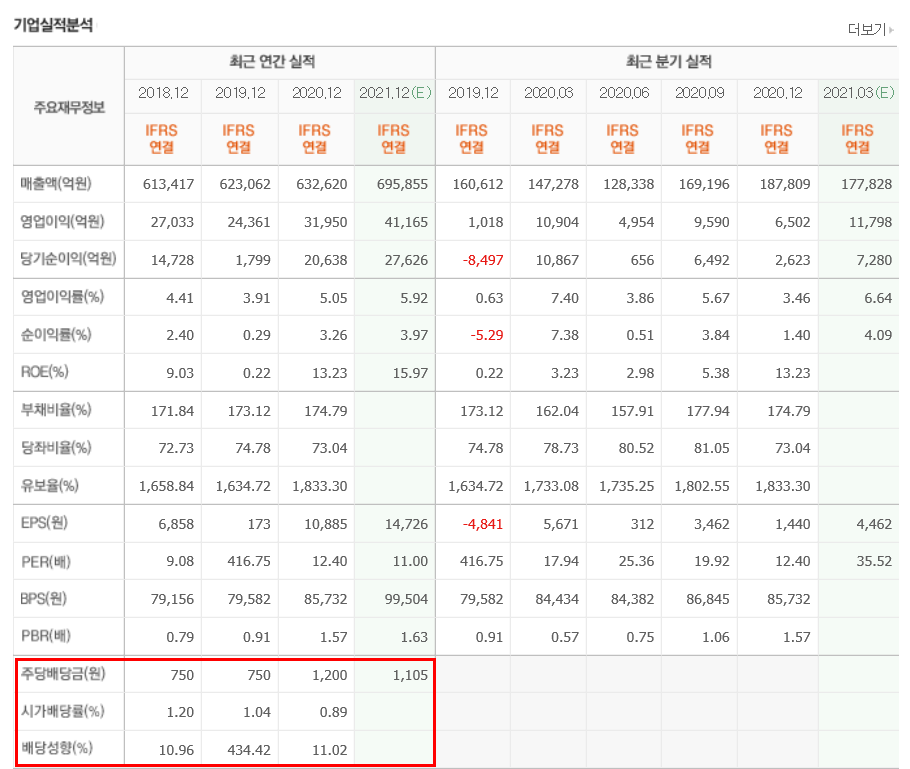Image resolution: width=910 pixels, height=769 pixels.
Task: Click IFRS 연결 under 2021.03(E)
Action: tap(857, 139)
